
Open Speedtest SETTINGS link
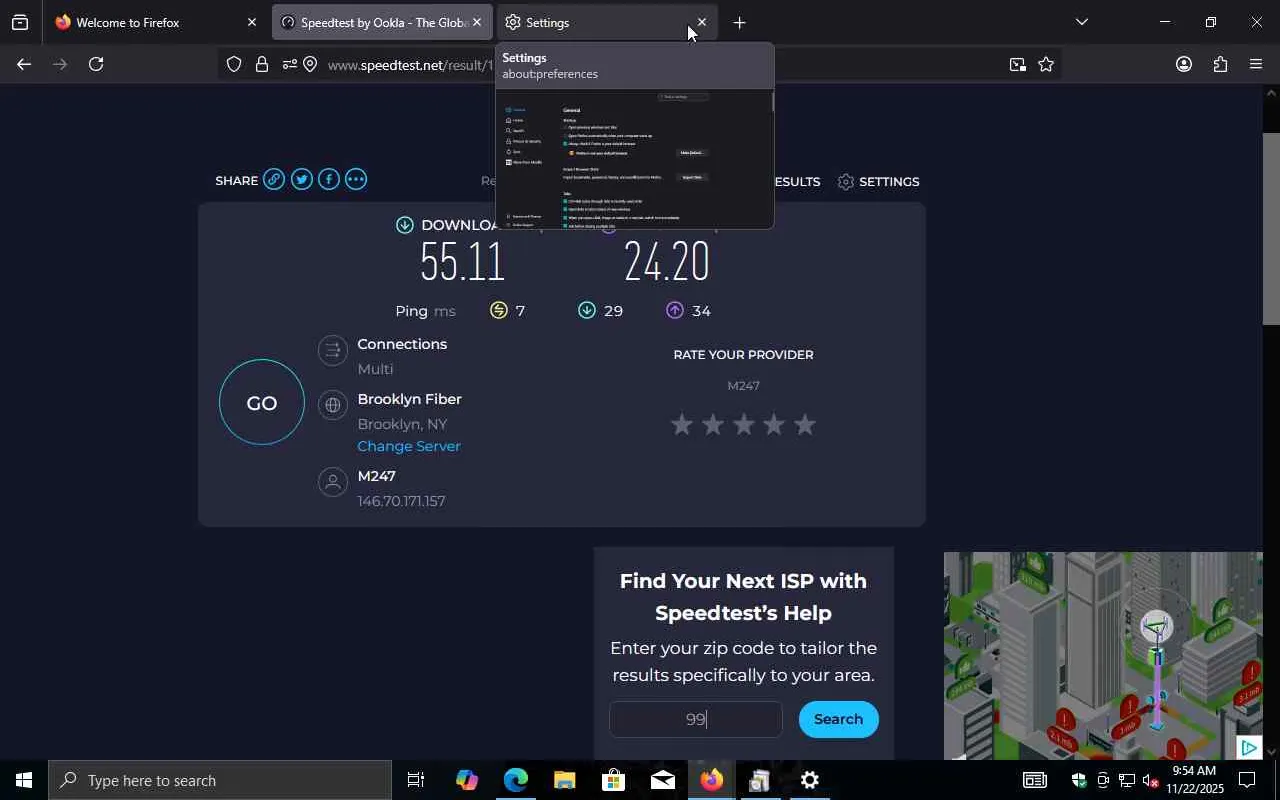(878, 181)
